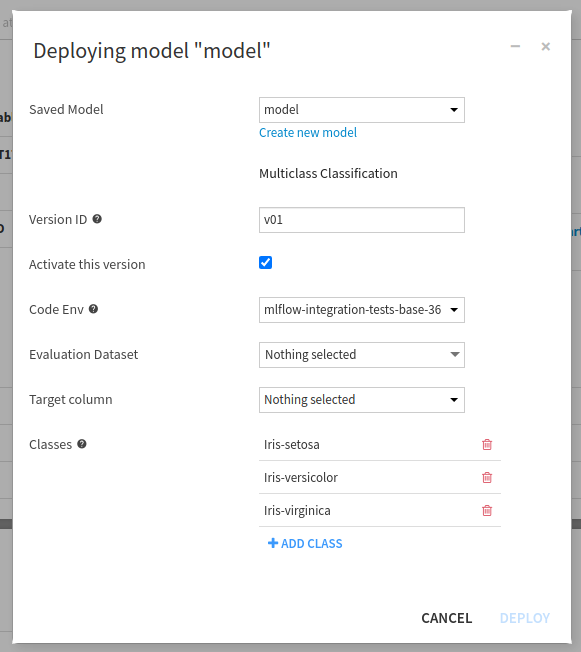Select the Iris-setosa class text
The width and height of the screenshot is (581, 652).
pyautogui.click(x=292, y=445)
